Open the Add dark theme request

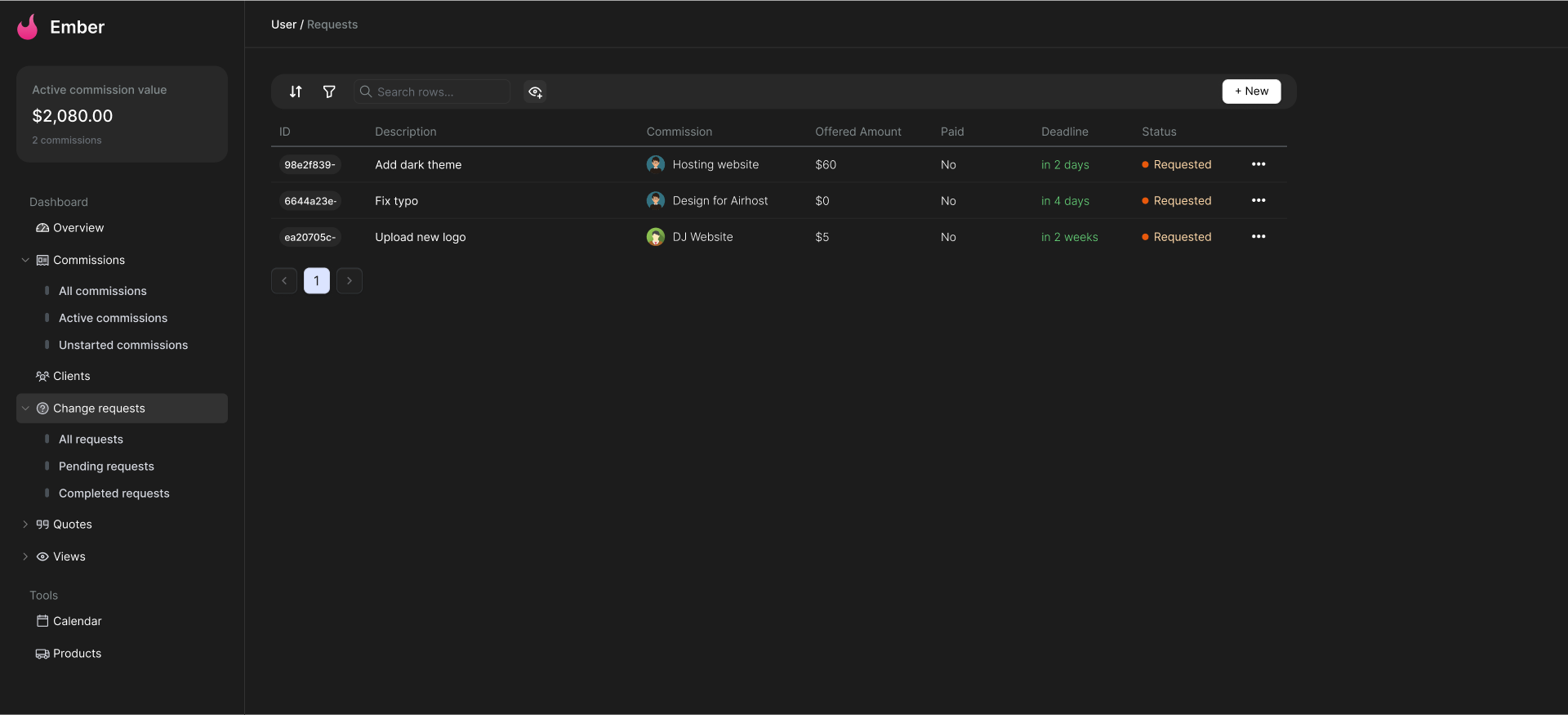click(x=418, y=164)
